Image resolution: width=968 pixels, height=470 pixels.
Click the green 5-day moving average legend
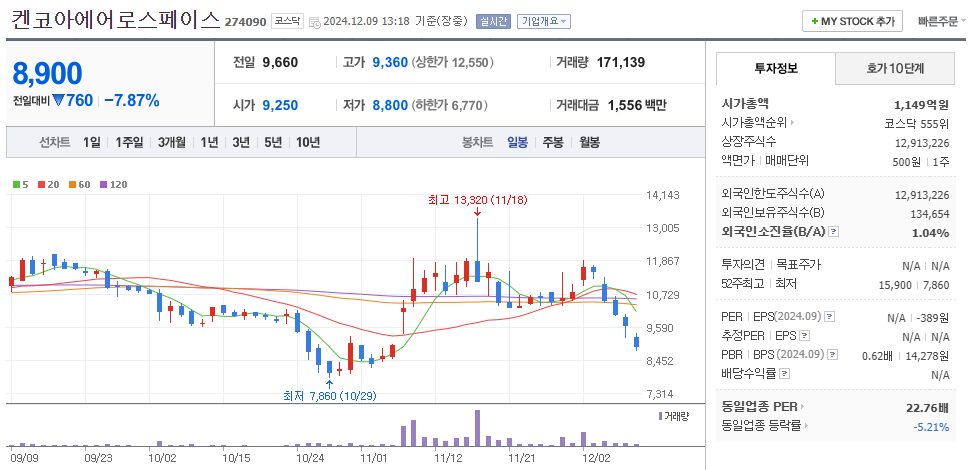pos(20,184)
